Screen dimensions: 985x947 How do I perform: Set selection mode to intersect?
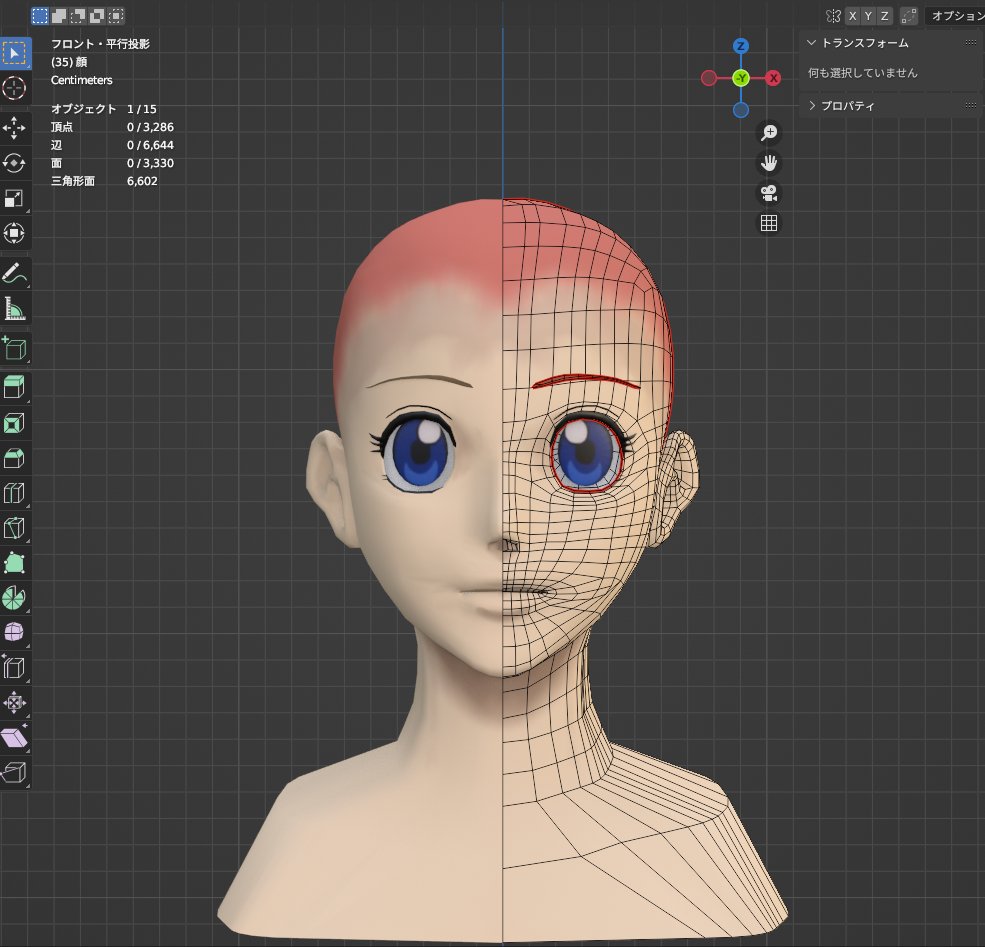(x=116, y=16)
